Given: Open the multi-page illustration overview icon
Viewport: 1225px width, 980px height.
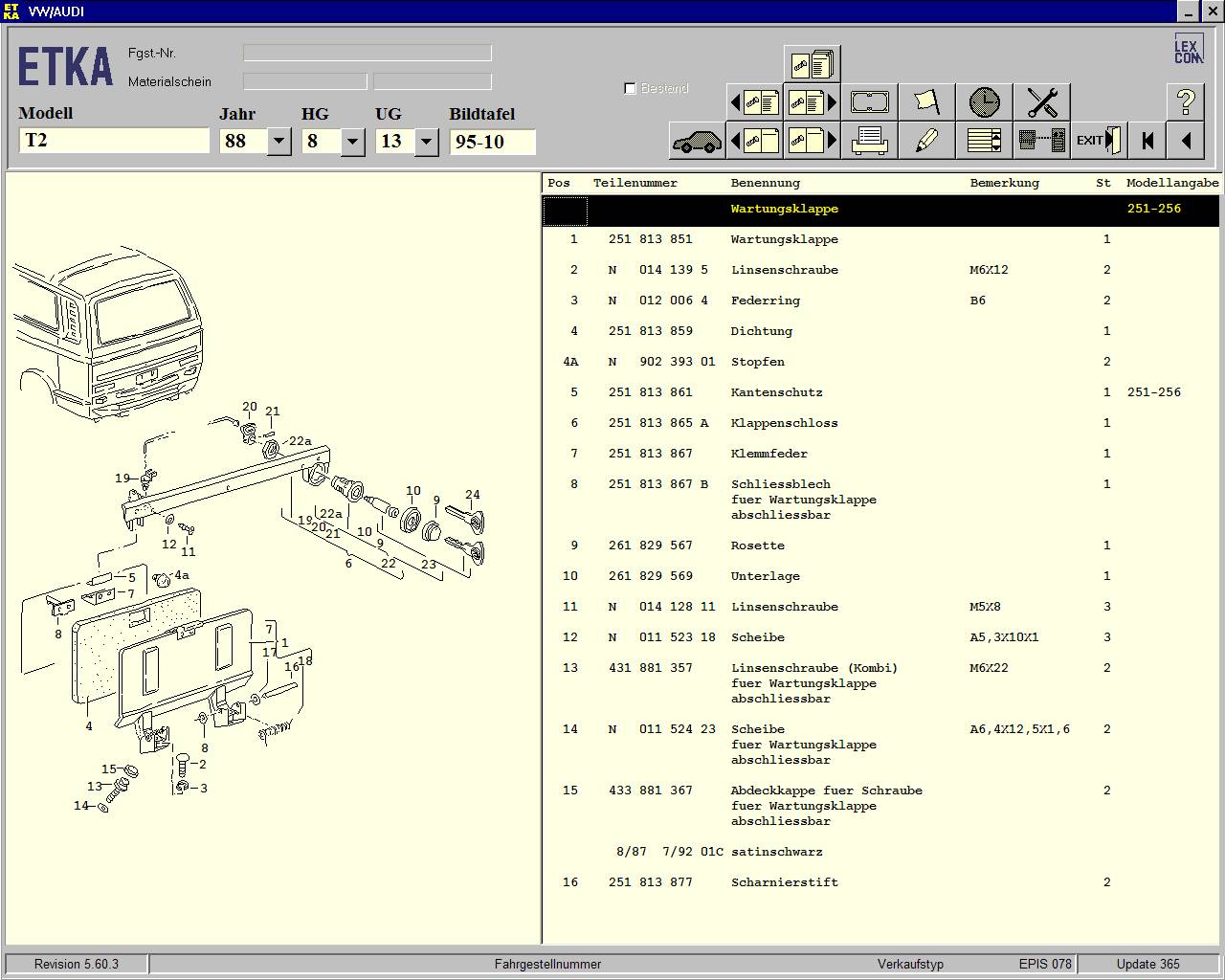Looking at the screenshot, I should pyautogui.click(x=812, y=64).
